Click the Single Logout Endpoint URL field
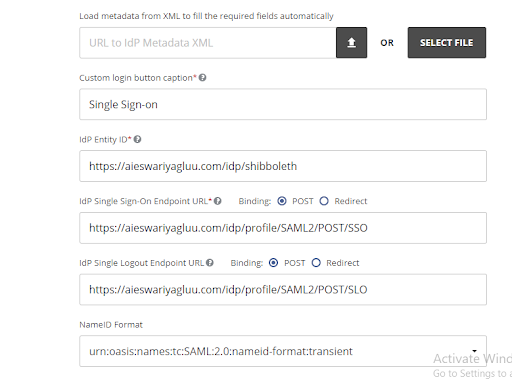The width and height of the screenshot is (512, 388). click(x=283, y=289)
